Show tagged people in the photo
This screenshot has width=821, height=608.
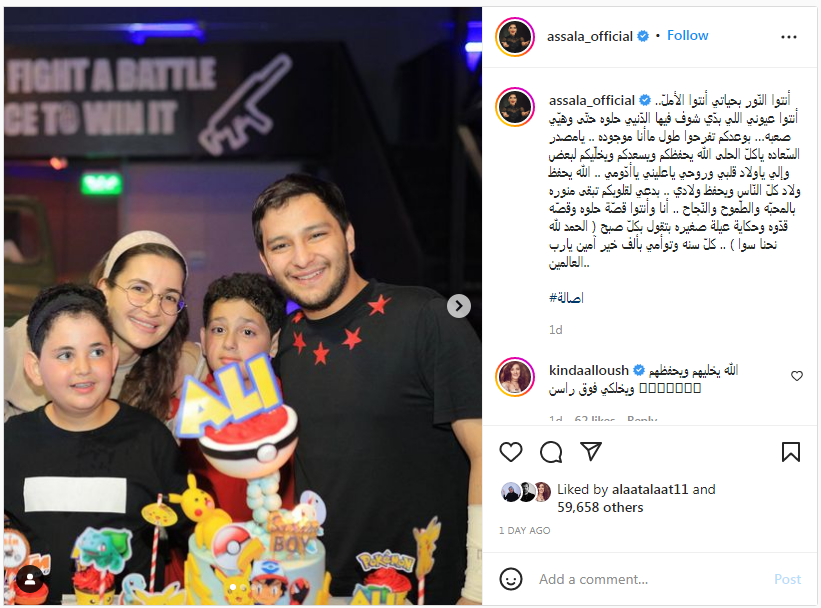tap(30, 579)
